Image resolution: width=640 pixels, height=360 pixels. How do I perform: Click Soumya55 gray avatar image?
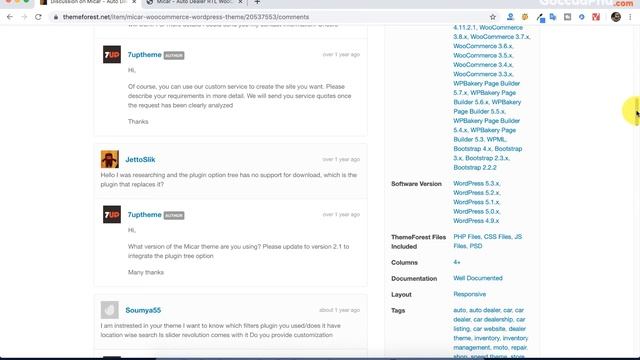110,310
